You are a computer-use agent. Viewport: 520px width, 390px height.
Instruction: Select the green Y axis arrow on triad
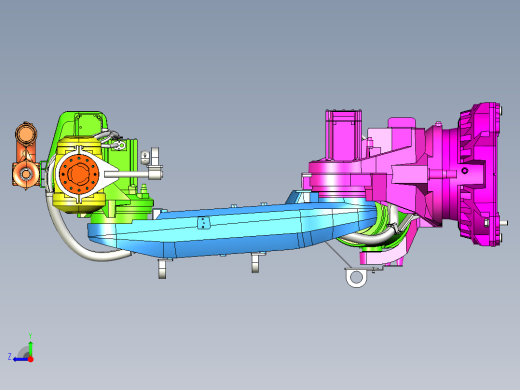[31, 348]
